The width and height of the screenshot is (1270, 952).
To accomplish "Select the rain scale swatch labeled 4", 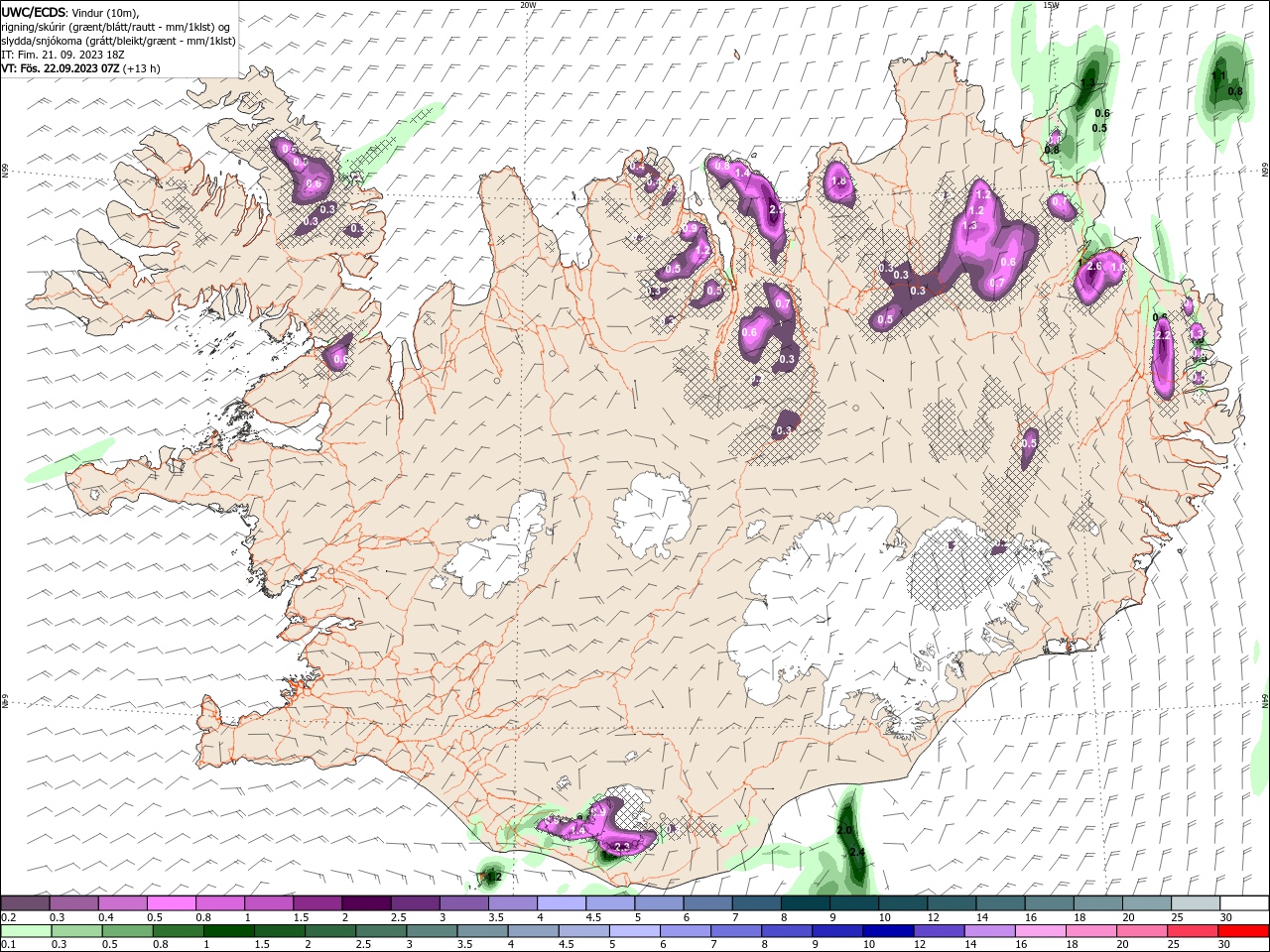I will click(x=533, y=931).
